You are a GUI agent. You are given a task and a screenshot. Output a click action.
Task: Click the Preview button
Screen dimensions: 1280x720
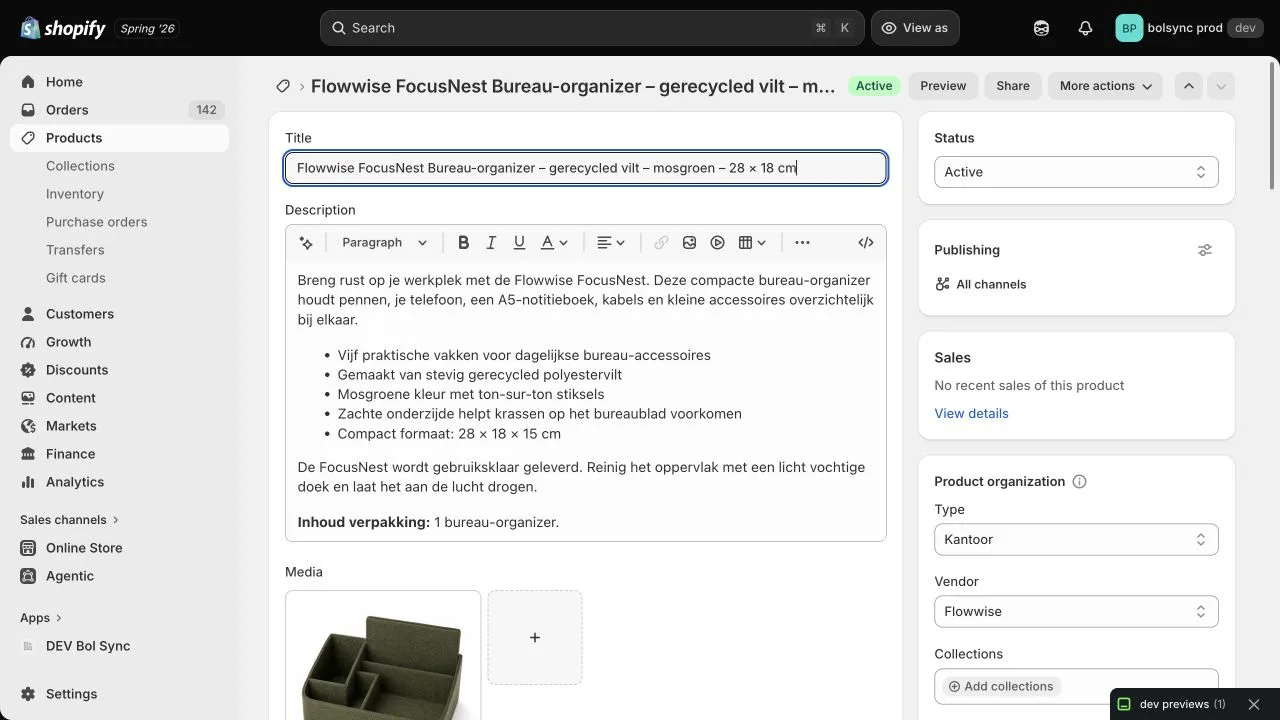[943, 86]
